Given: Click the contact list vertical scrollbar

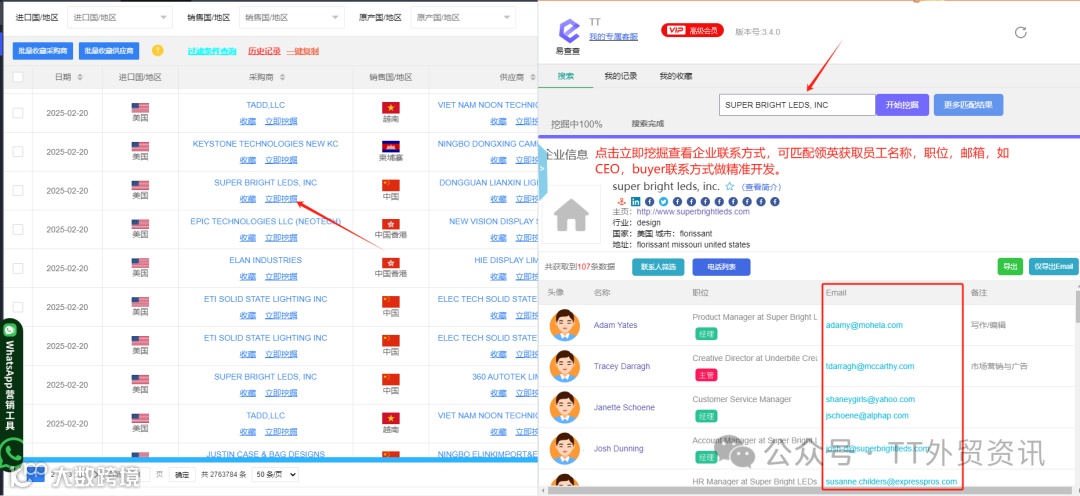Looking at the screenshot, I should tap(1077, 307).
